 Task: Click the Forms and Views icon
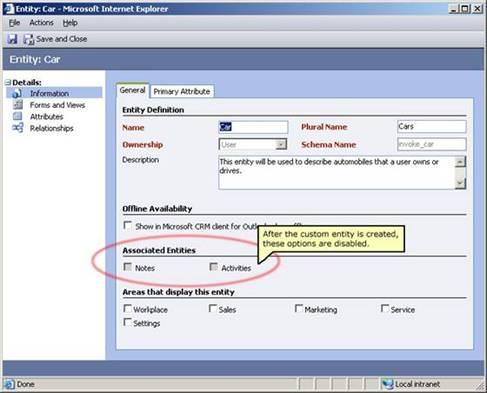(x=18, y=105)
